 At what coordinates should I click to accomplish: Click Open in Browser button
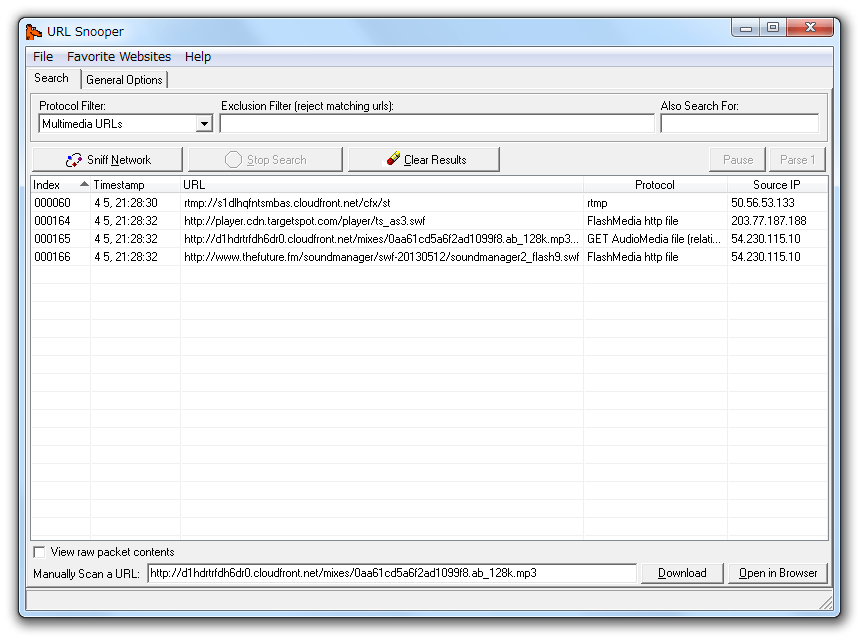(x=777, y=573)
